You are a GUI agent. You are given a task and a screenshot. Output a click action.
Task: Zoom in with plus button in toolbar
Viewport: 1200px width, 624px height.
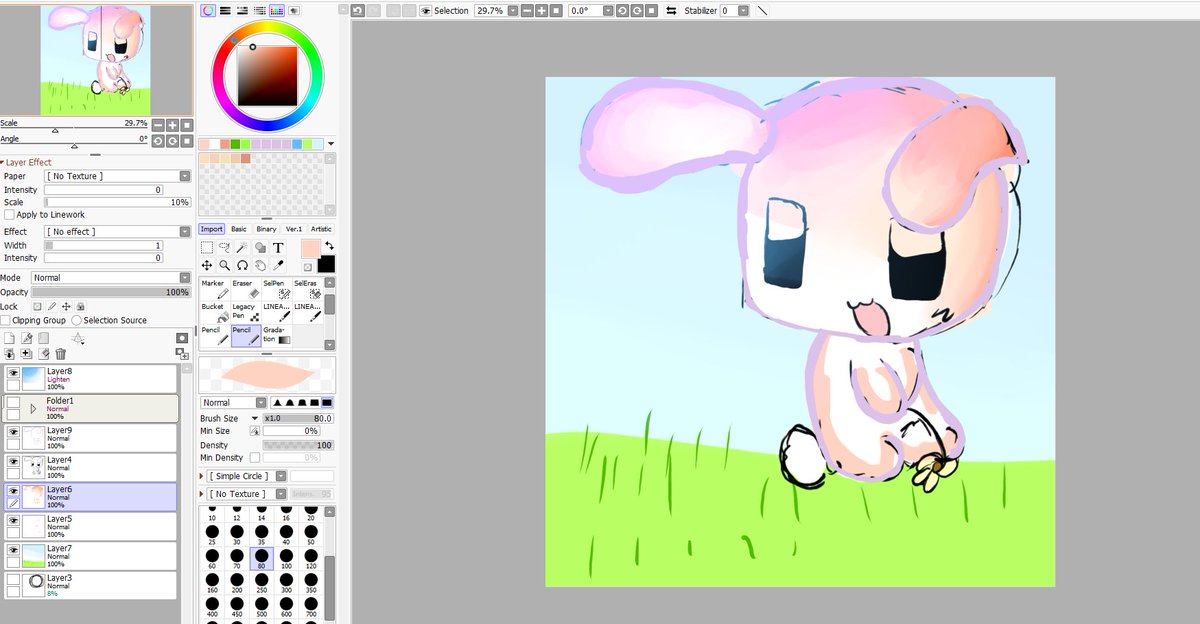tap(541, 10)
